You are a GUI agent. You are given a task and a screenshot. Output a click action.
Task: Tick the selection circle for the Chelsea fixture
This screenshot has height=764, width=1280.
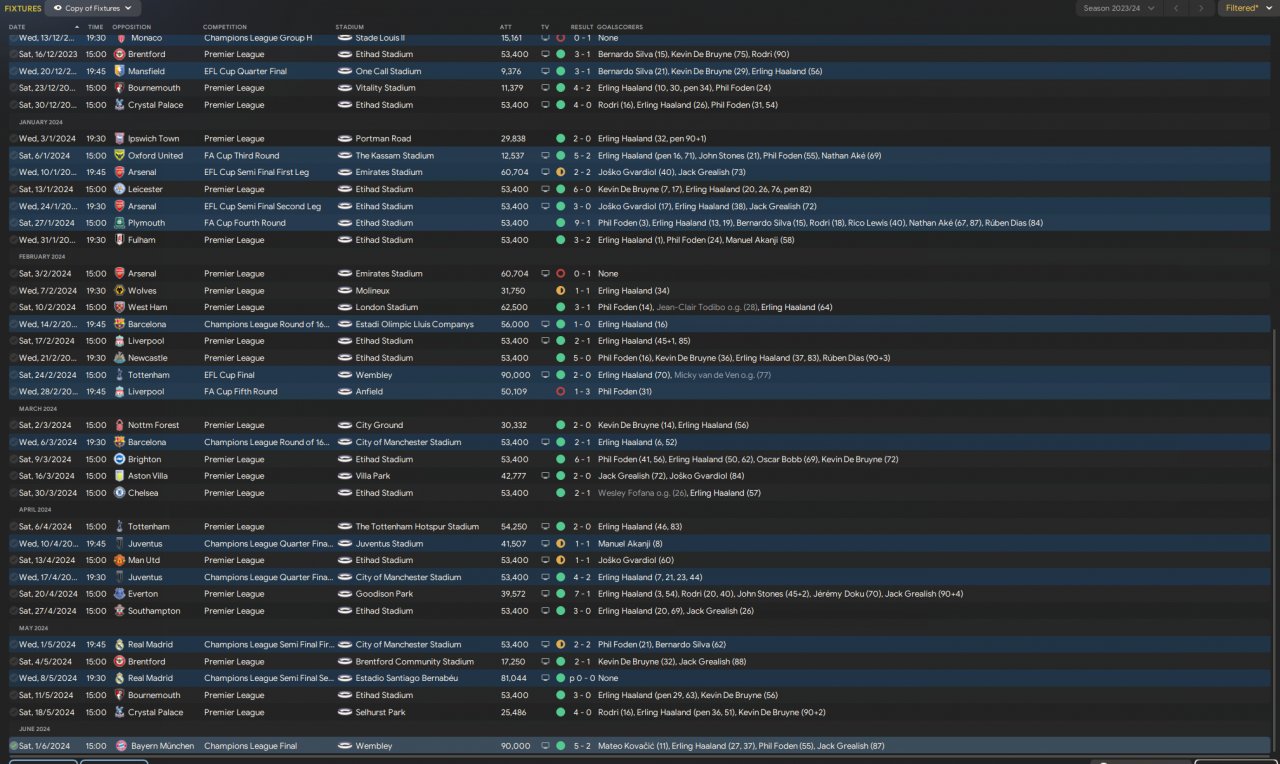[x=14, y=493]
